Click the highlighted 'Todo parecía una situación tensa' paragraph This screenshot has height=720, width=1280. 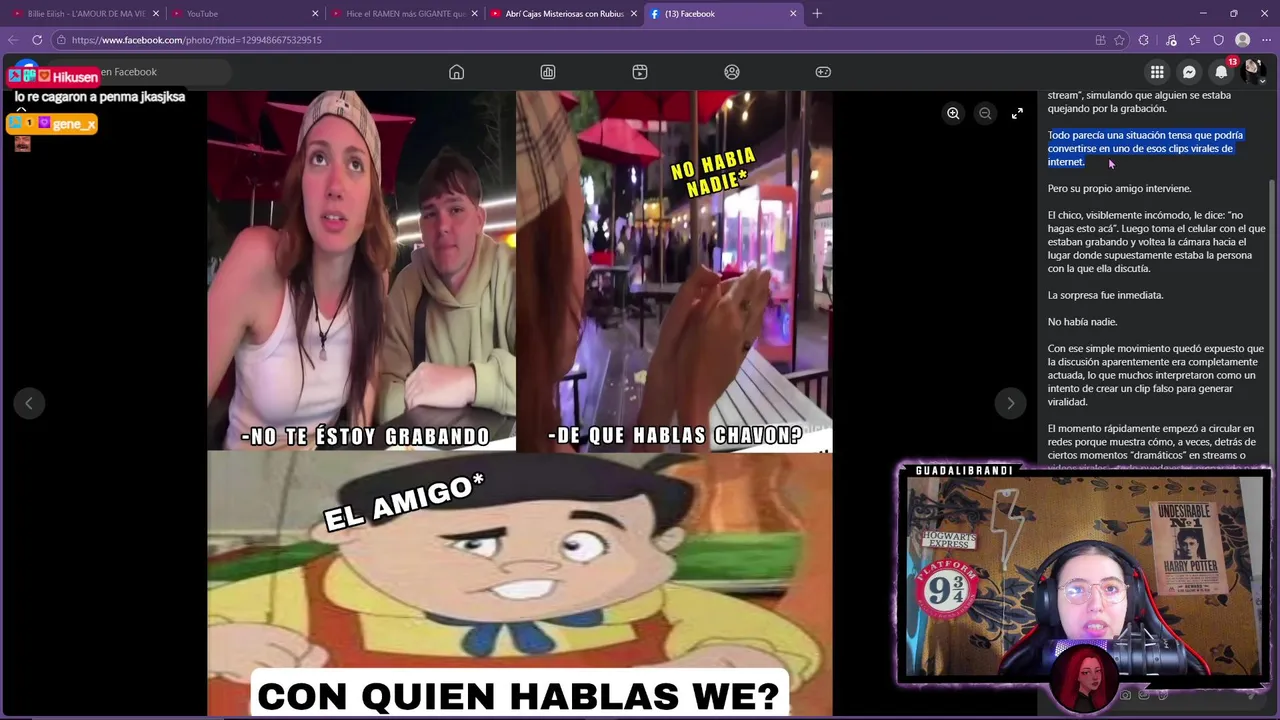(x=1145, y=148)
